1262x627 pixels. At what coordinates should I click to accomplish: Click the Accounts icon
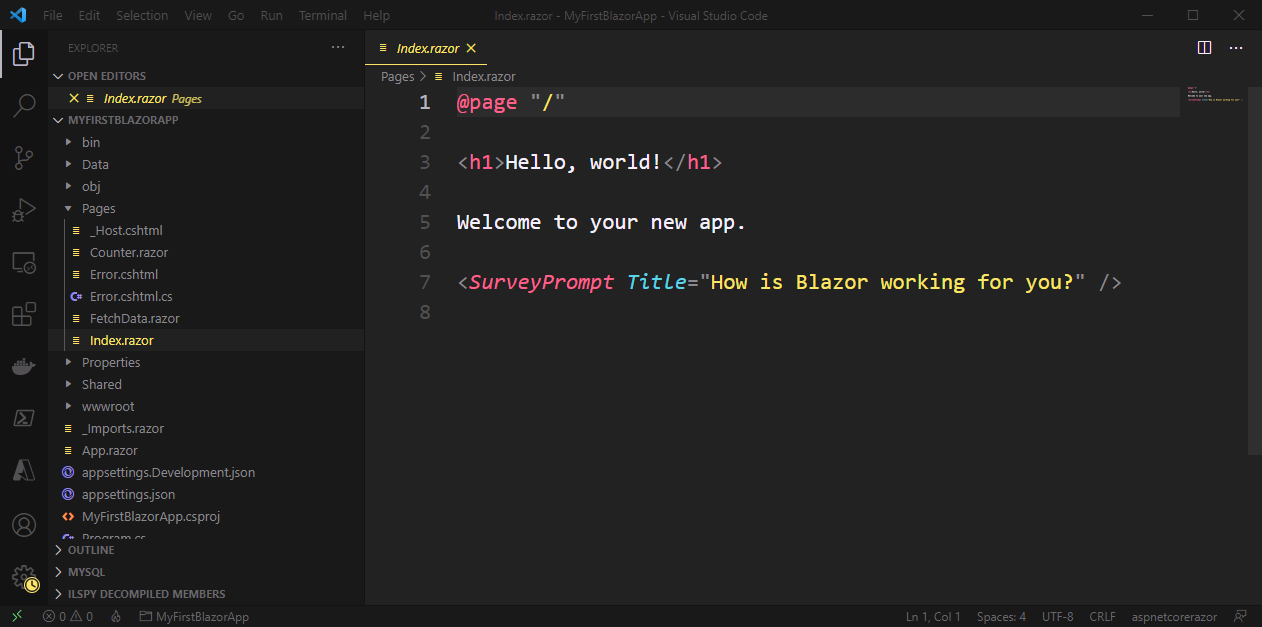[x=24, y=524]
